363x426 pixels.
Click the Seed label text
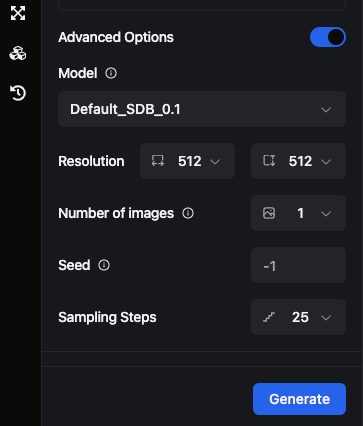[74, 265]
